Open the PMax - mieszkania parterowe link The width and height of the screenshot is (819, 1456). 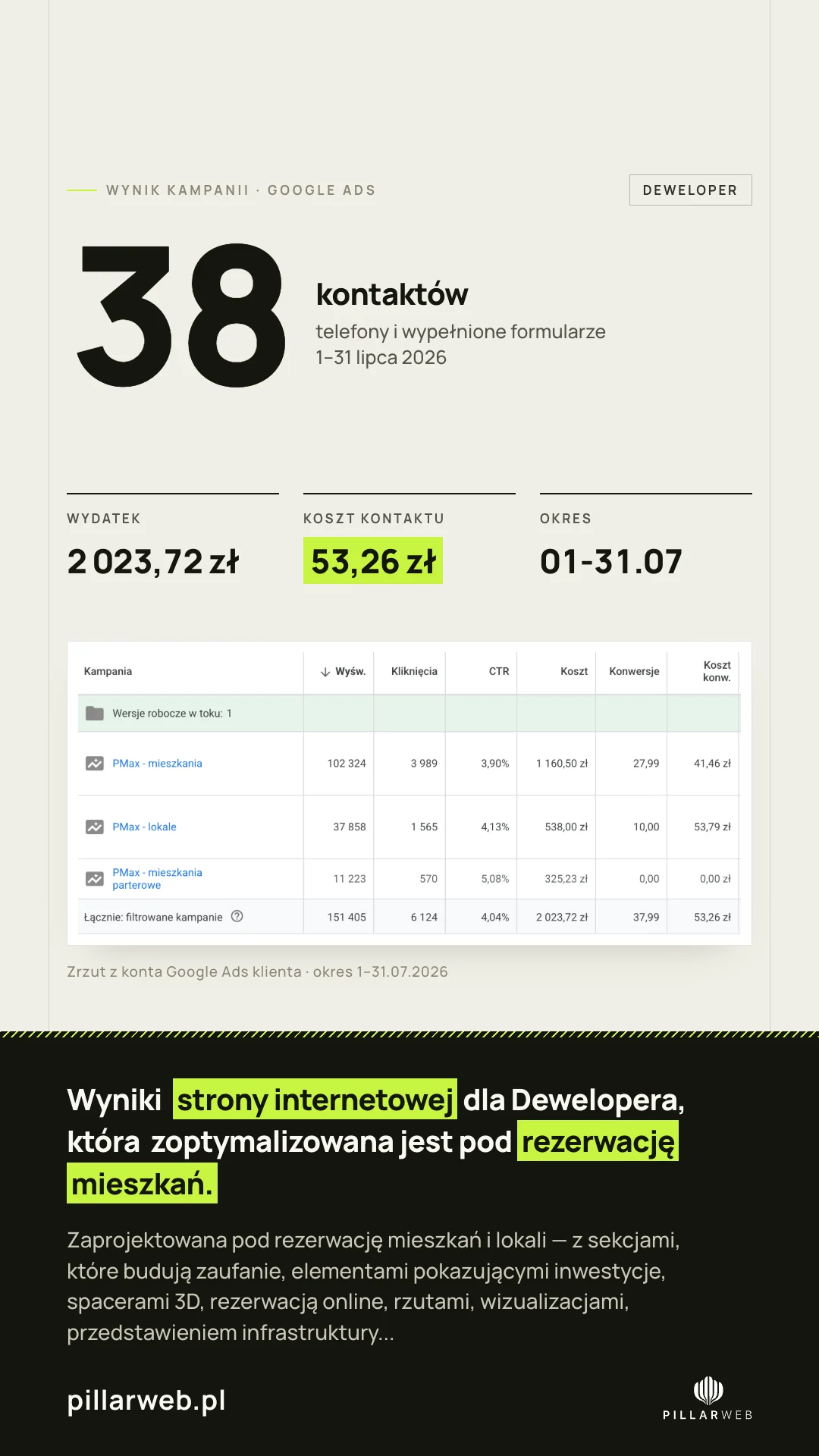coord(157,879)
